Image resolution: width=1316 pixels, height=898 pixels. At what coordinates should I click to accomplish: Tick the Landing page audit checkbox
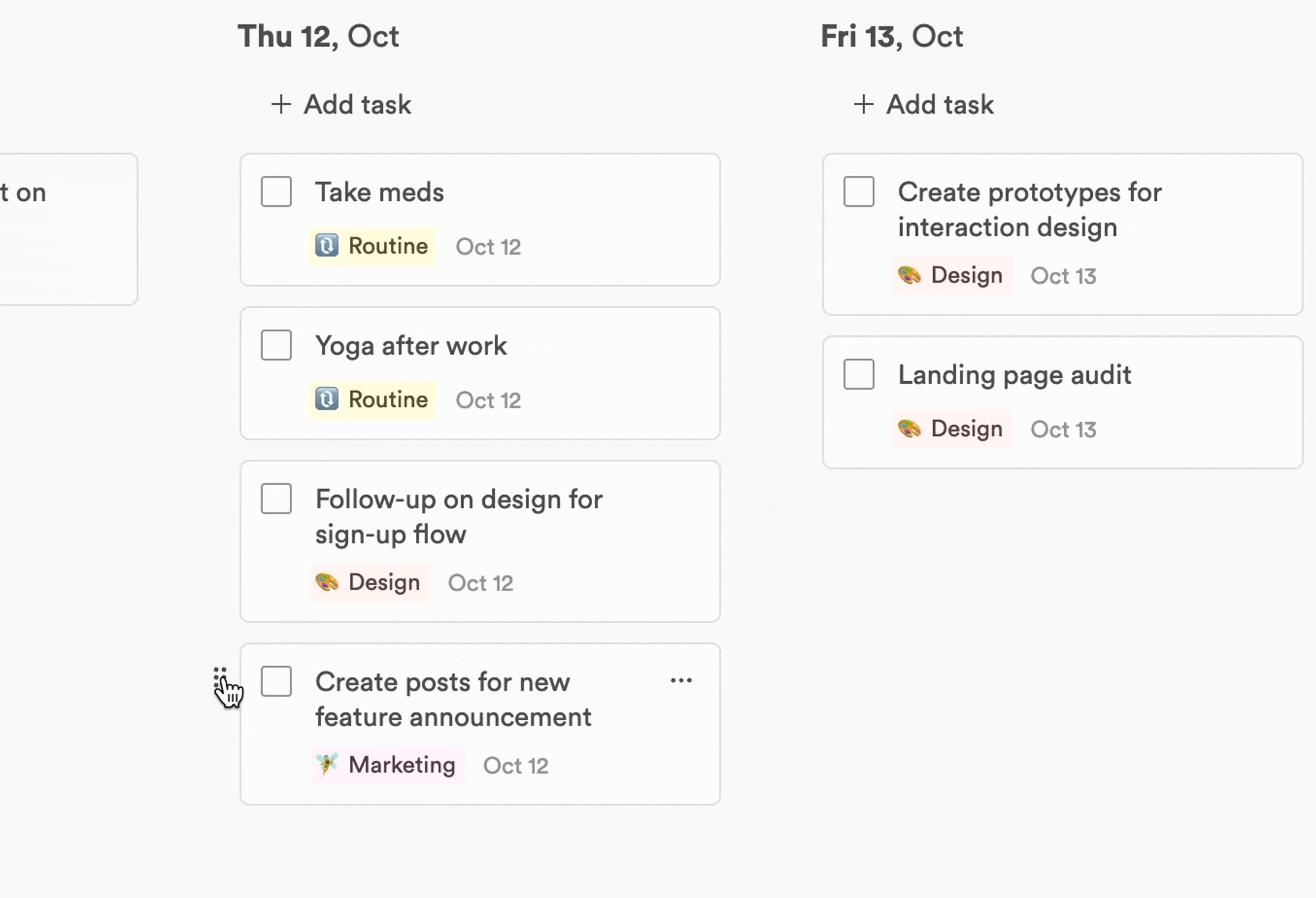pyautogui.click(x=859, y=375)
